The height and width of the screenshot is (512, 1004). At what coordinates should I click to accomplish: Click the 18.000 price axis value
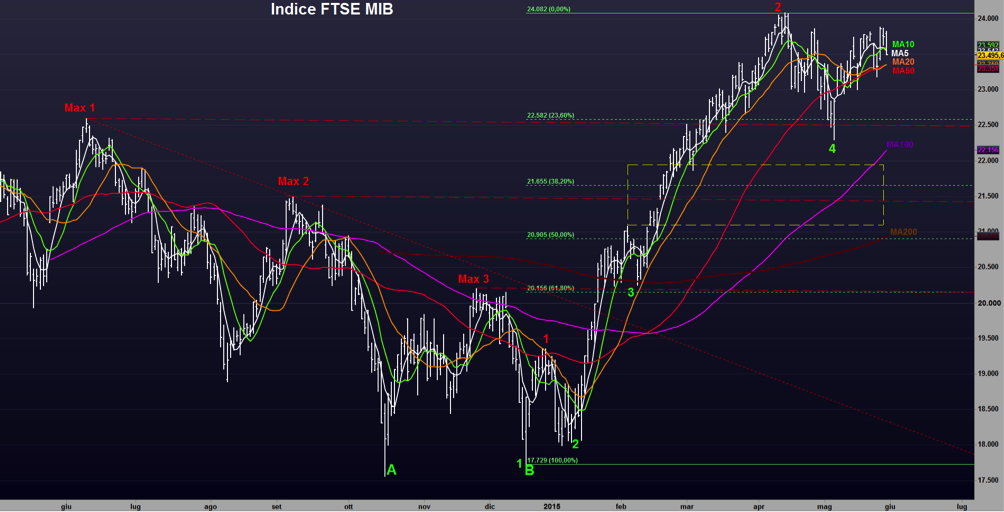click(987, 445)
